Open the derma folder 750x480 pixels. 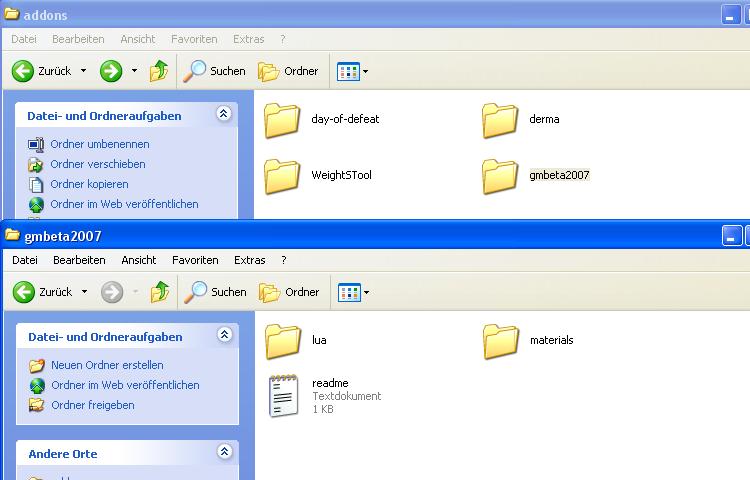501,120
